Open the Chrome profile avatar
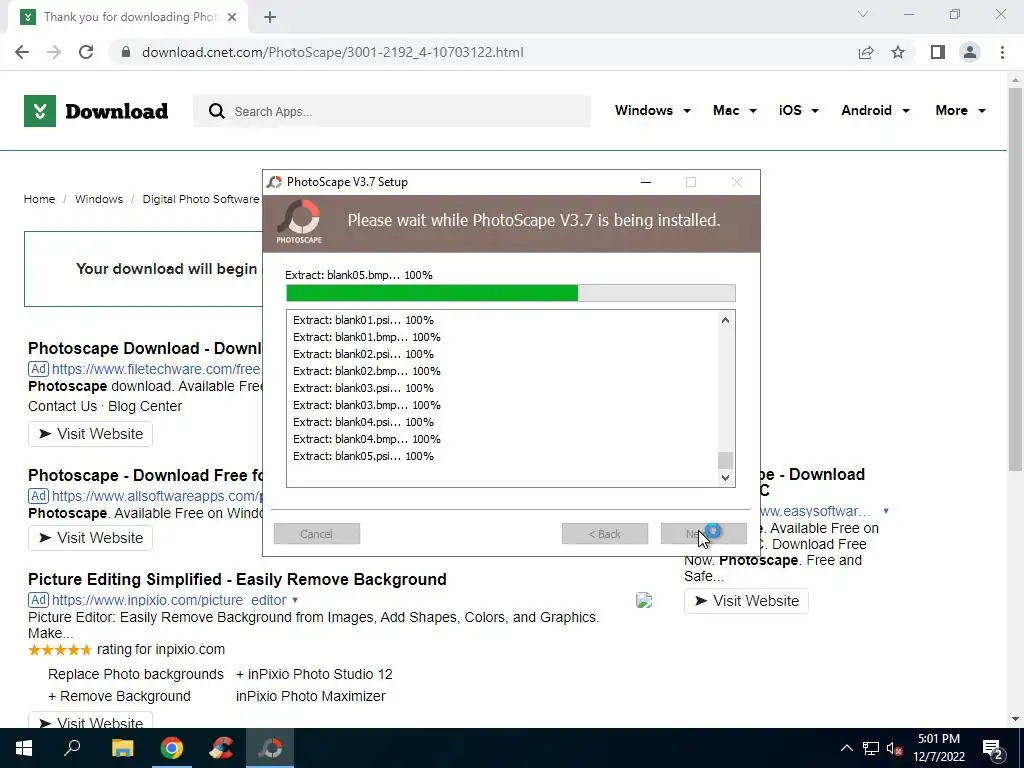Image resolution: width=1024 pixels, height=768 pixels. coord(970,52)
